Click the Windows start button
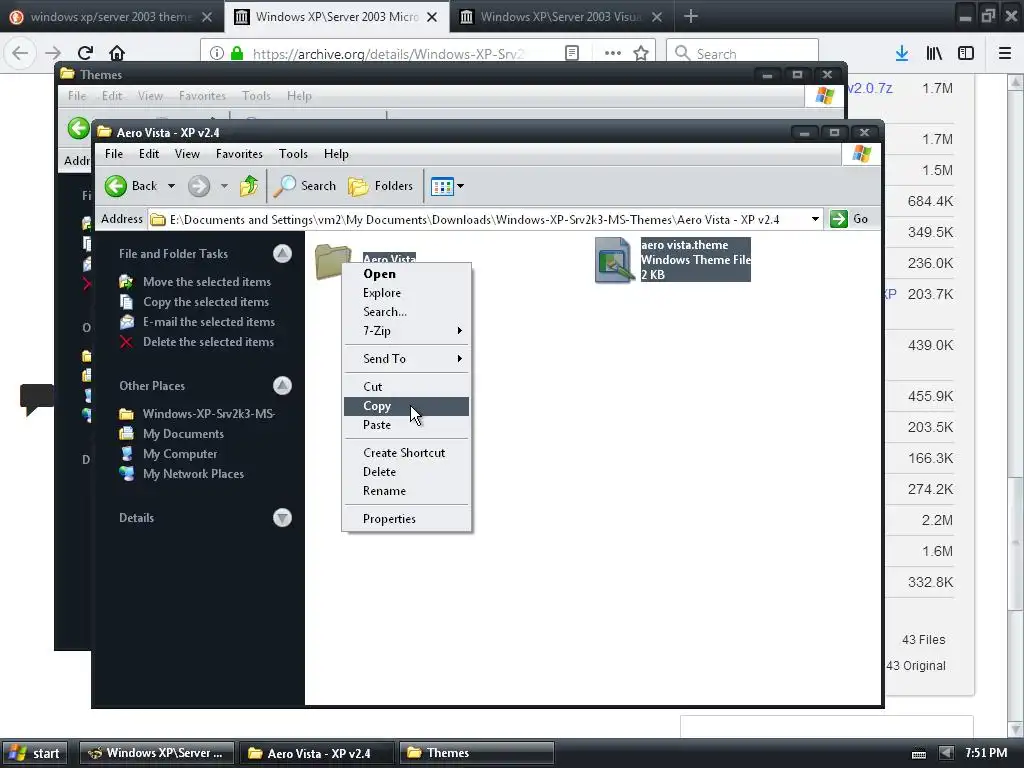 [x=35, y=753]
